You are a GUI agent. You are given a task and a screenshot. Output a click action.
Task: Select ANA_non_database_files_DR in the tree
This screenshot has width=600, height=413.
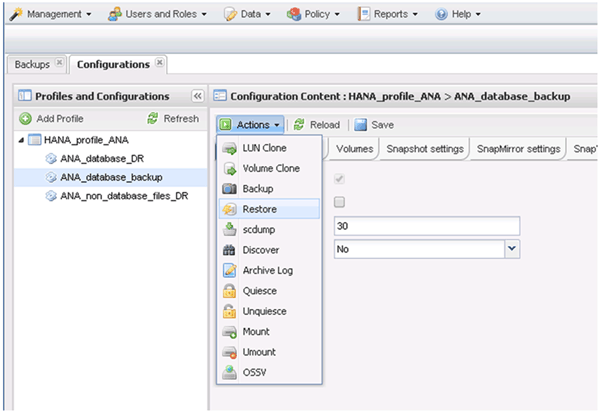[111, 196]
